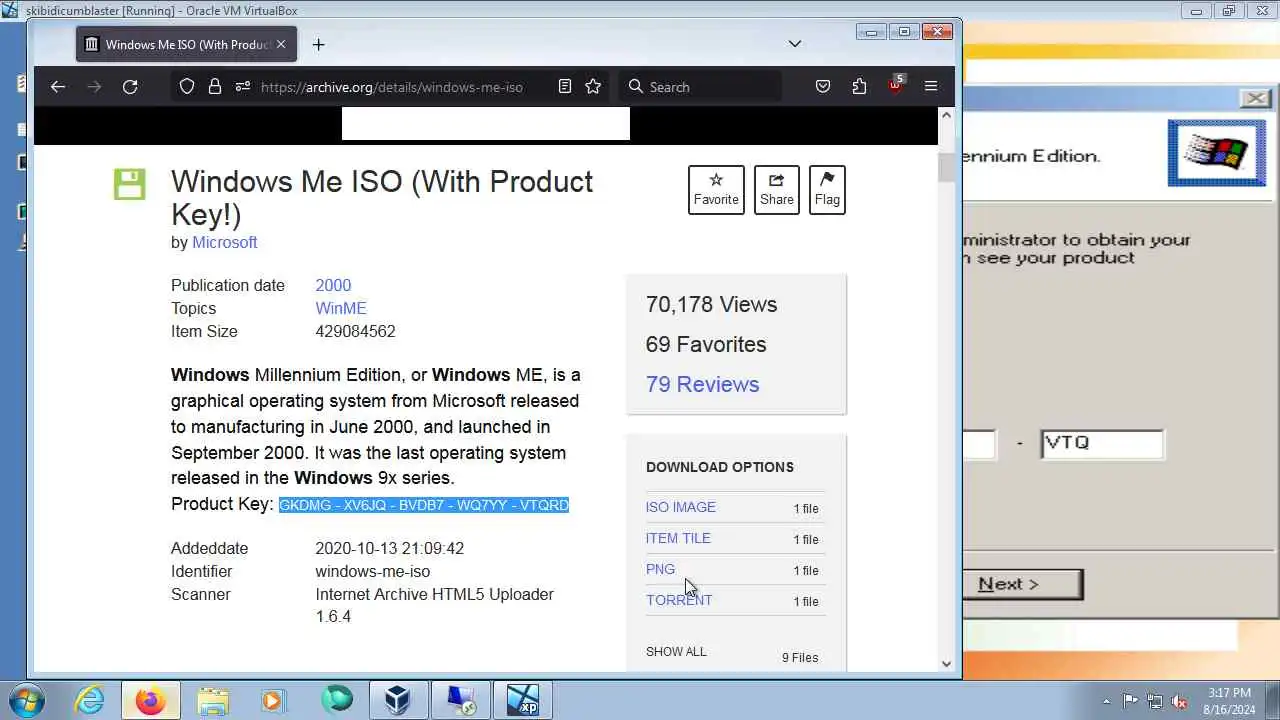Click the VTQ product key field
This screenshot has width=1280, height=720.
[x=1102, y=444]
